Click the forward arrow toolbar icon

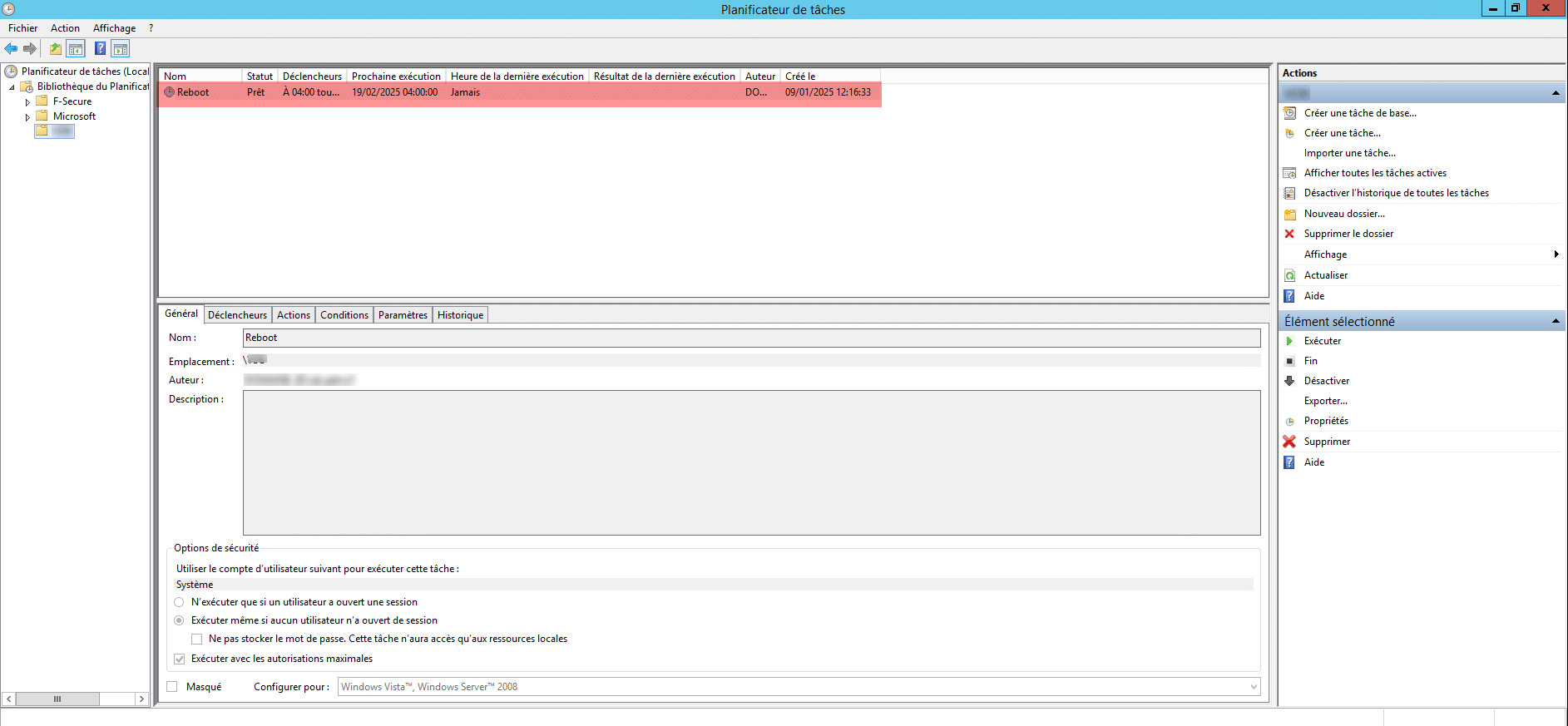click(x=30, y=49)
